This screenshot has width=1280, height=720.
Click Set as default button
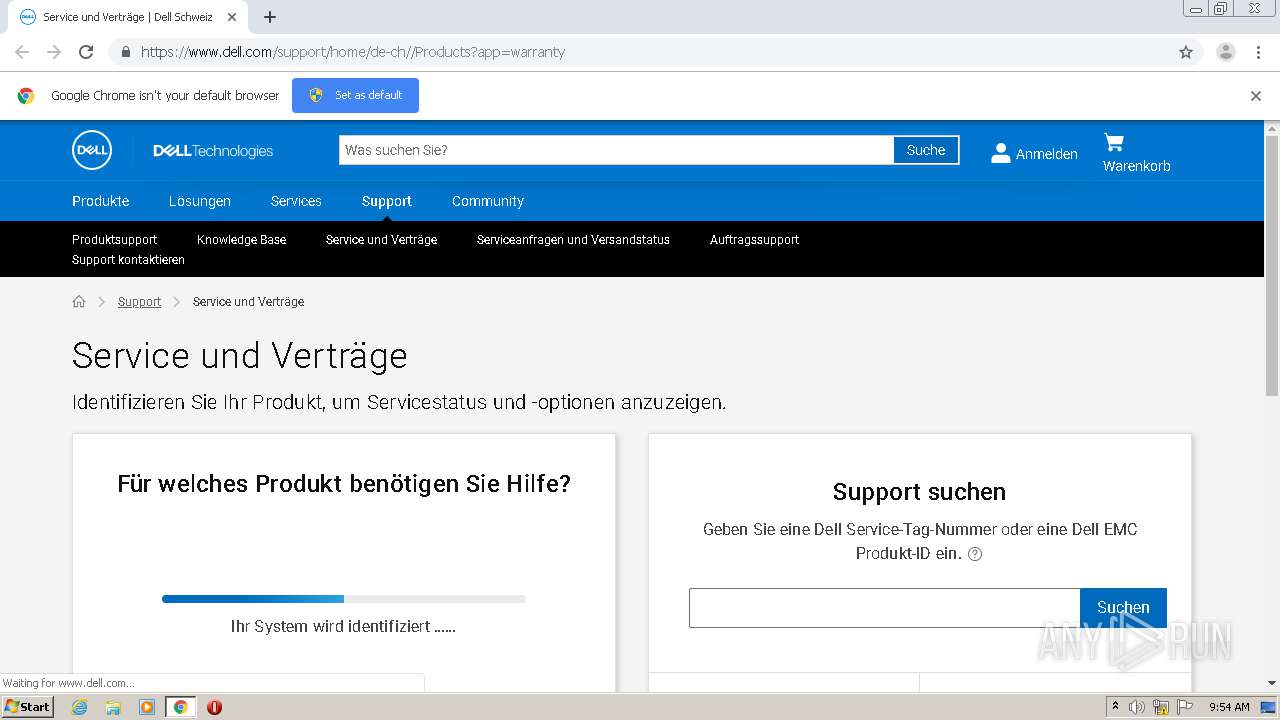point(355,96)
